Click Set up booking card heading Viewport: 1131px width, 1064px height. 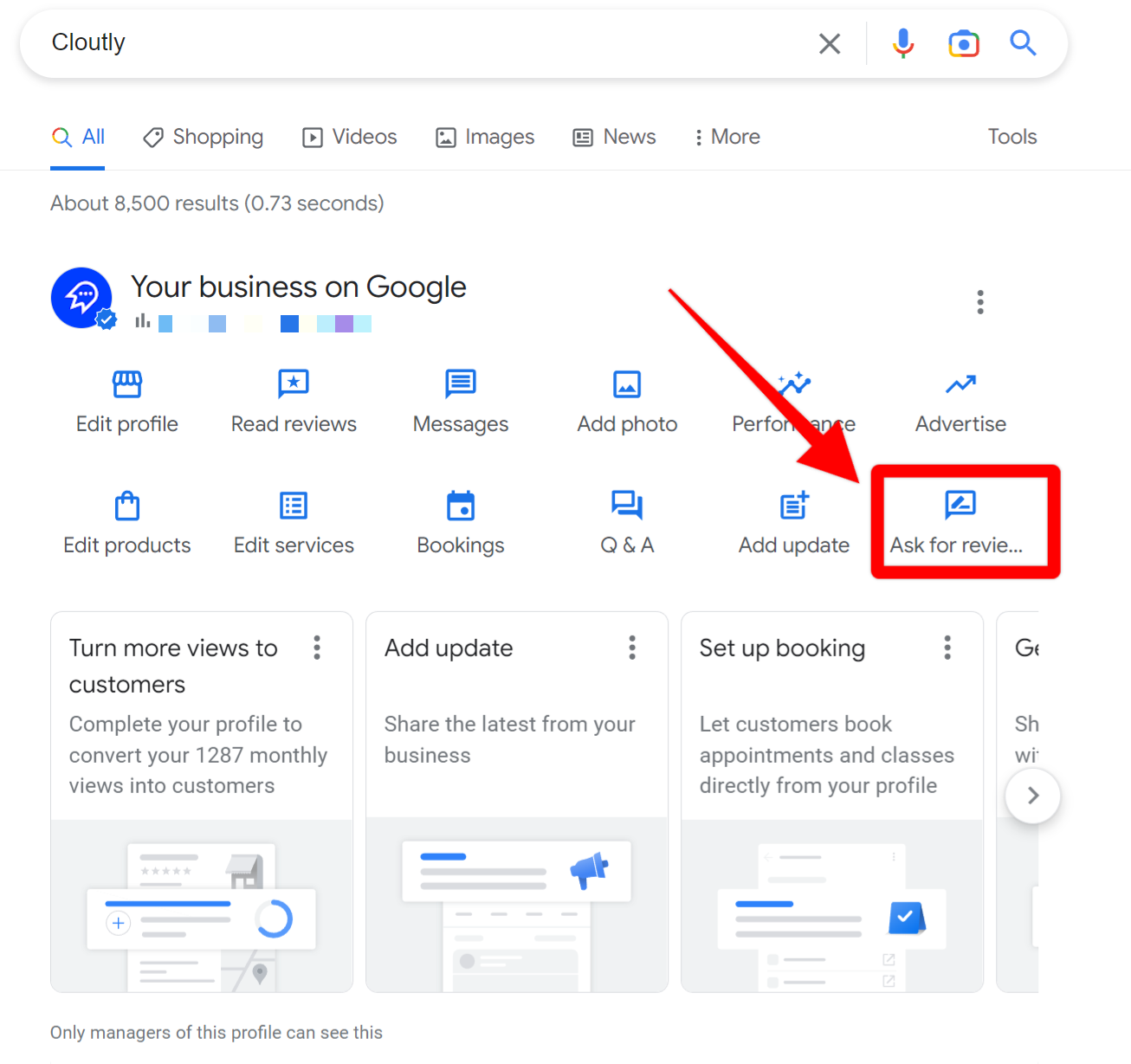pos(782,648)
